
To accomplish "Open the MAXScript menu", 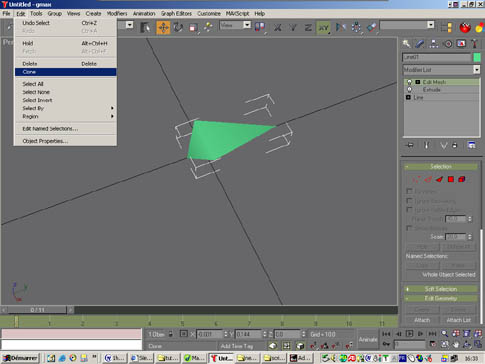I will click(237, 14).
